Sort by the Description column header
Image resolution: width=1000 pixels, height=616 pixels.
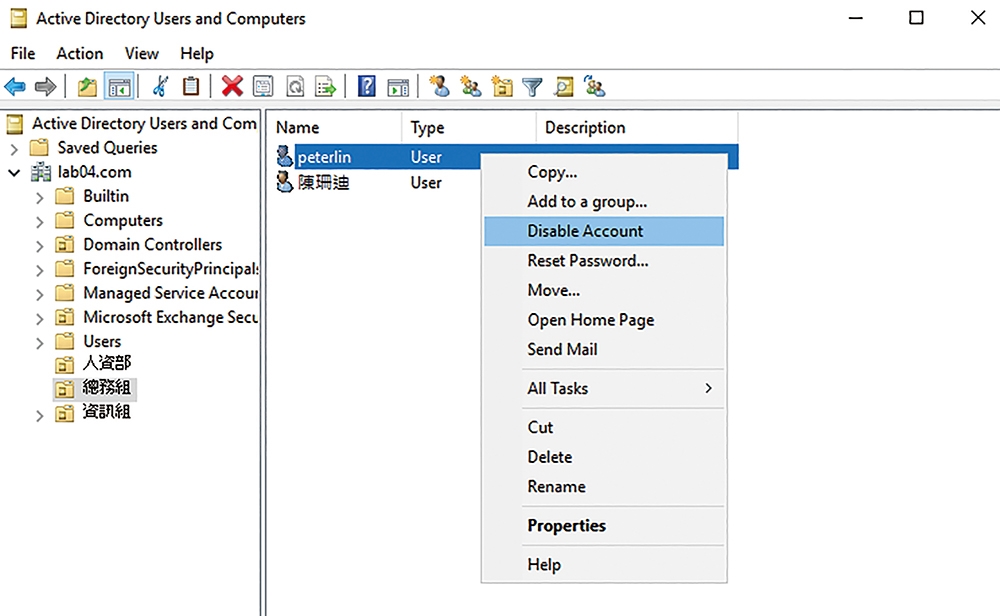coord(637,128)
